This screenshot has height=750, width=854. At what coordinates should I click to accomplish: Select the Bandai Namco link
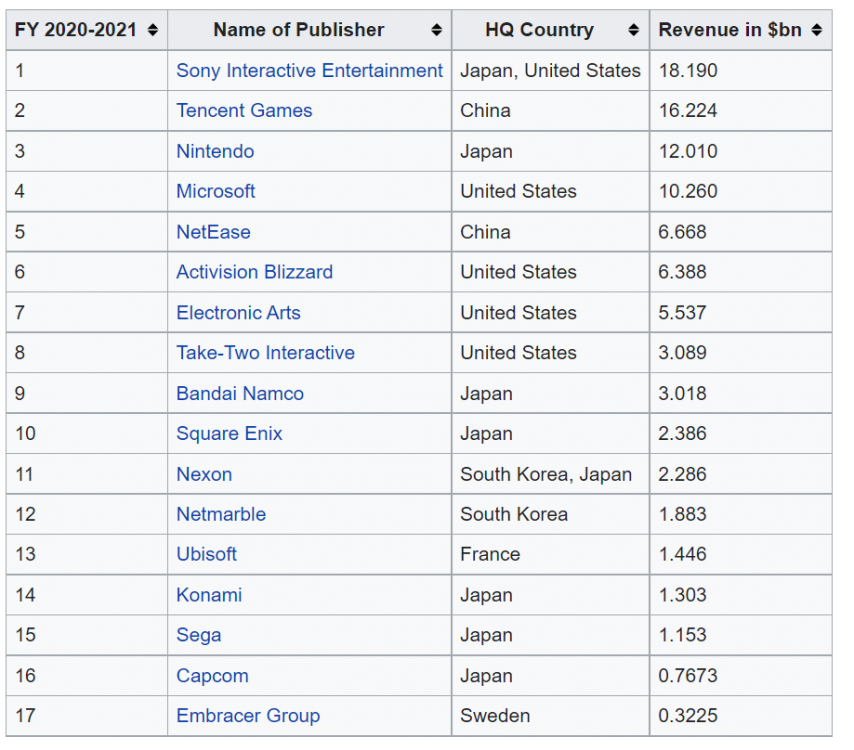tap(240, 394)
